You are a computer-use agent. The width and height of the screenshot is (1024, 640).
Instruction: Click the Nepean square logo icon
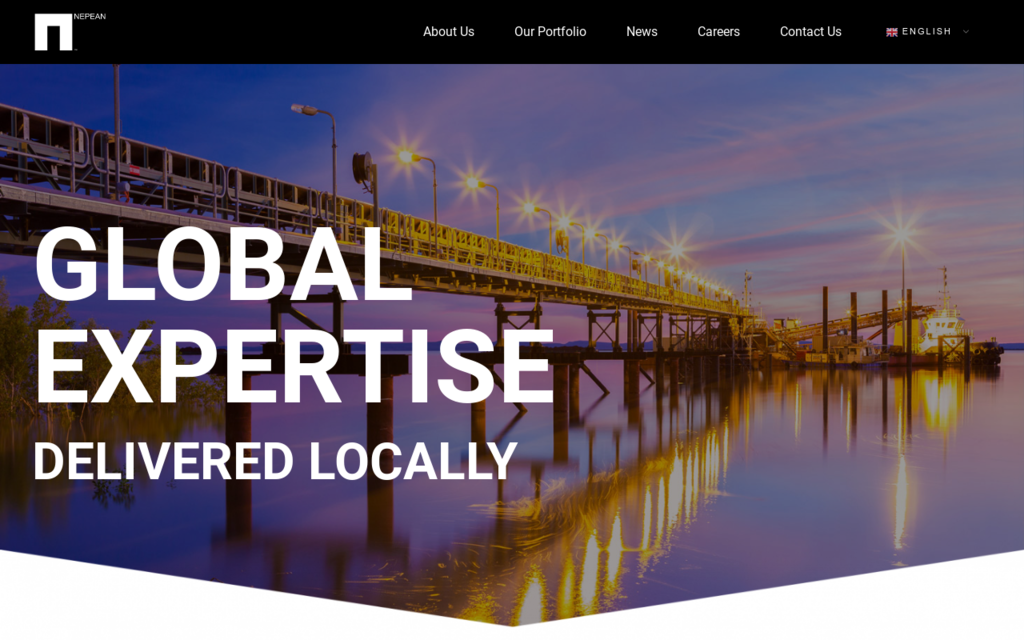pyautogui.click(x=53, y=32)
